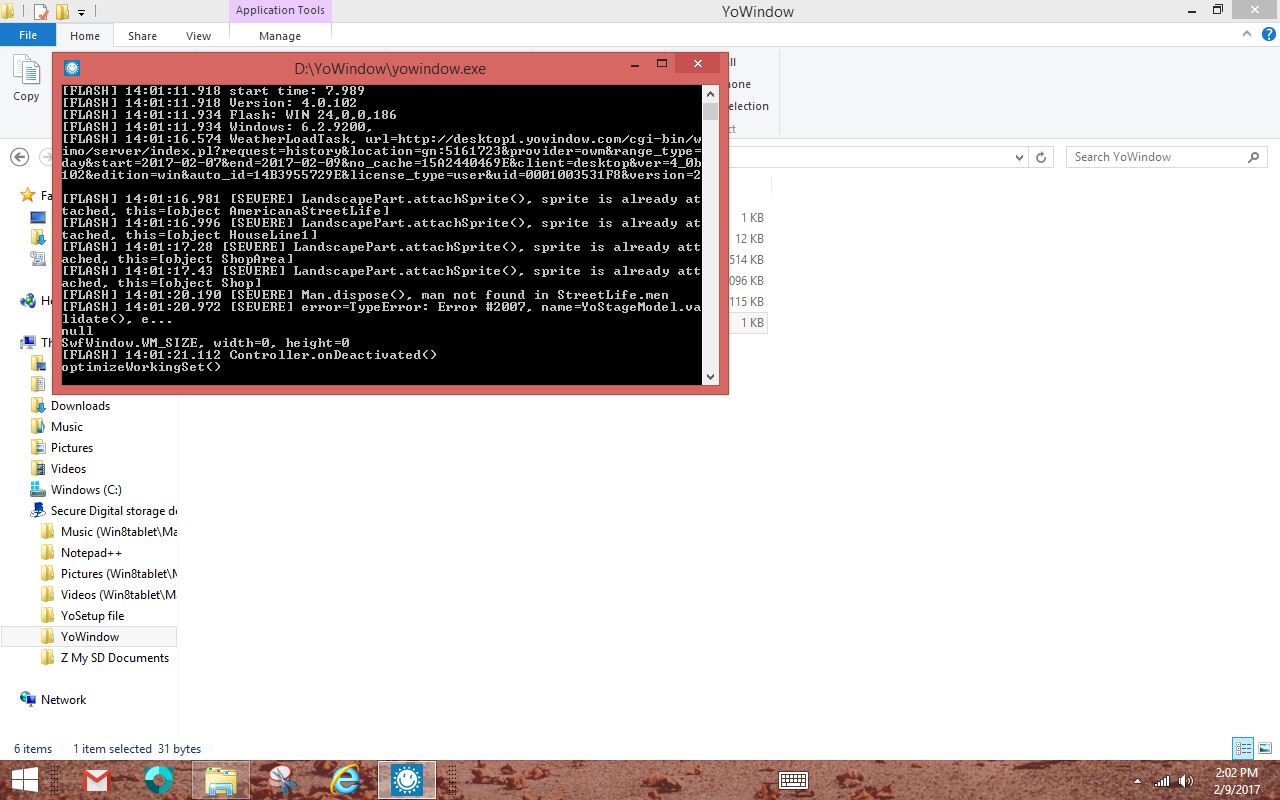Click the console window's system menu icon
This screenshot has width=1280, height=800.
72,68
